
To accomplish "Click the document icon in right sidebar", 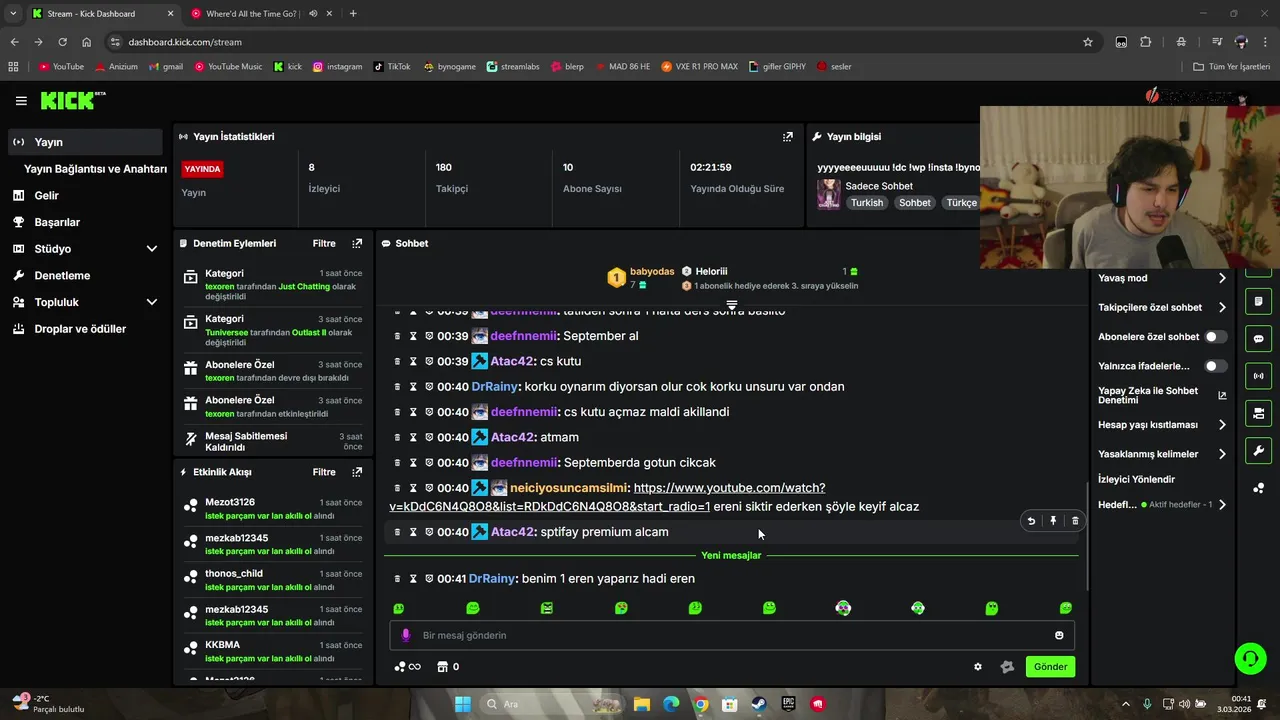I will point(1258,302).
